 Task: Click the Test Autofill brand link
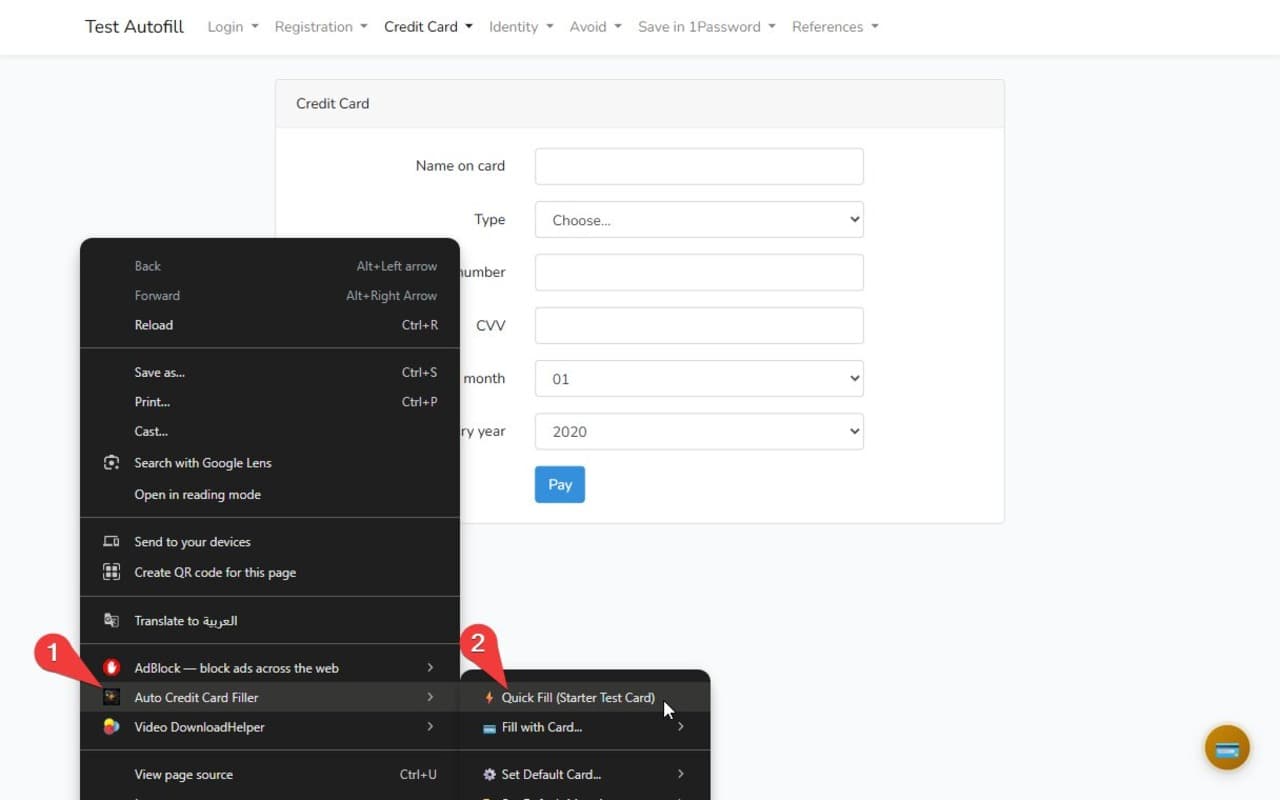click(x=134, y=27)
